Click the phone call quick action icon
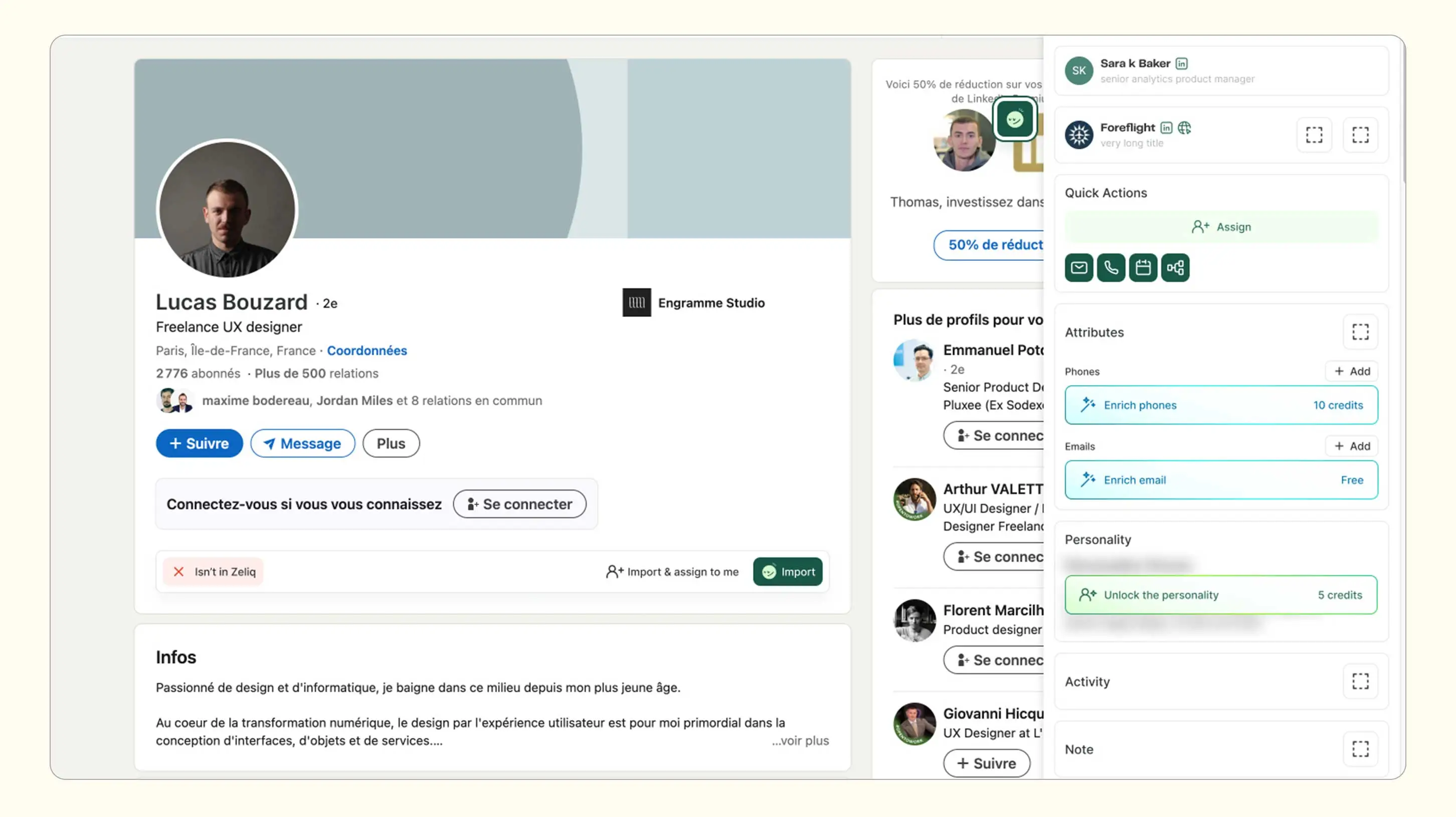This screenshot has width=1456, height=817. 1111,267
